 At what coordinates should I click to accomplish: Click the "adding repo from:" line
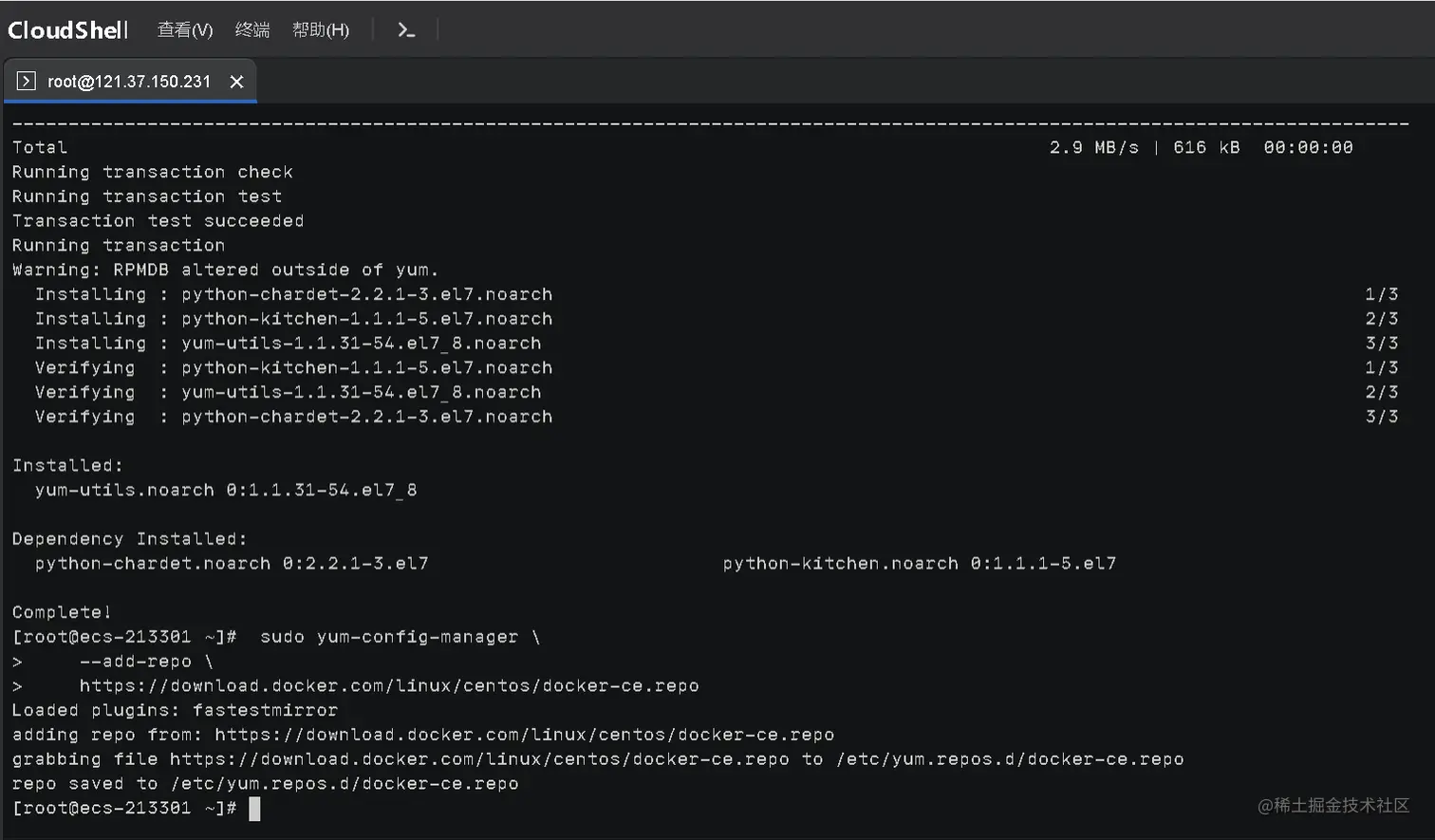(x=423, y=735)
